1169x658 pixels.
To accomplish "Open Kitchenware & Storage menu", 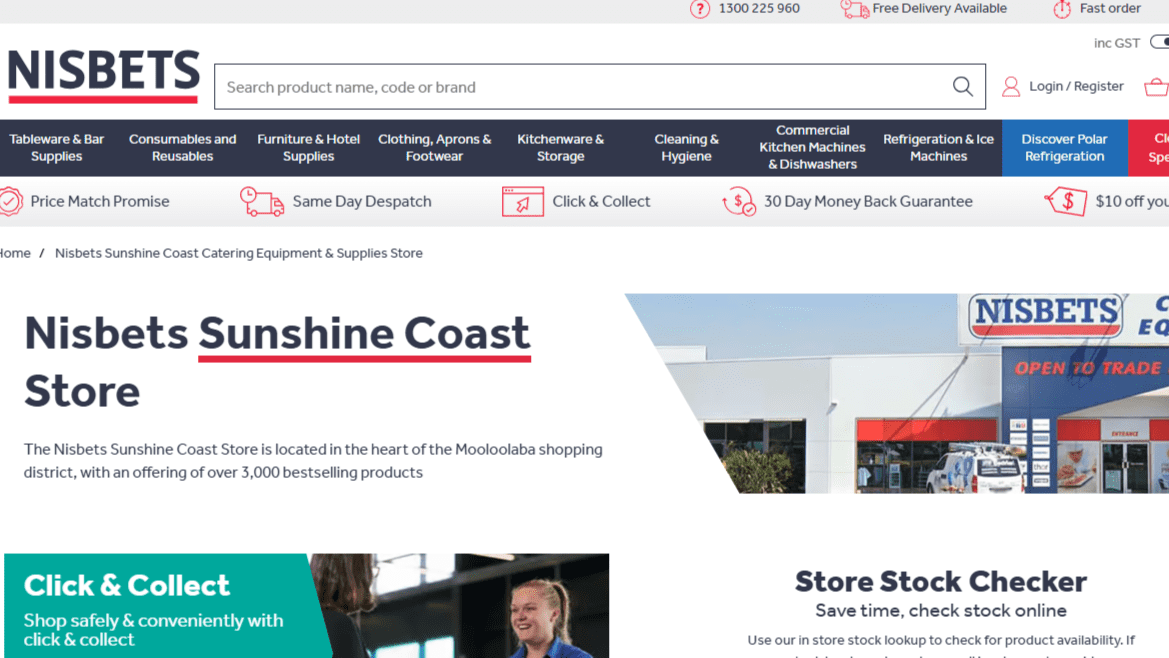I will pyautogui.click(x=561, y=148).
